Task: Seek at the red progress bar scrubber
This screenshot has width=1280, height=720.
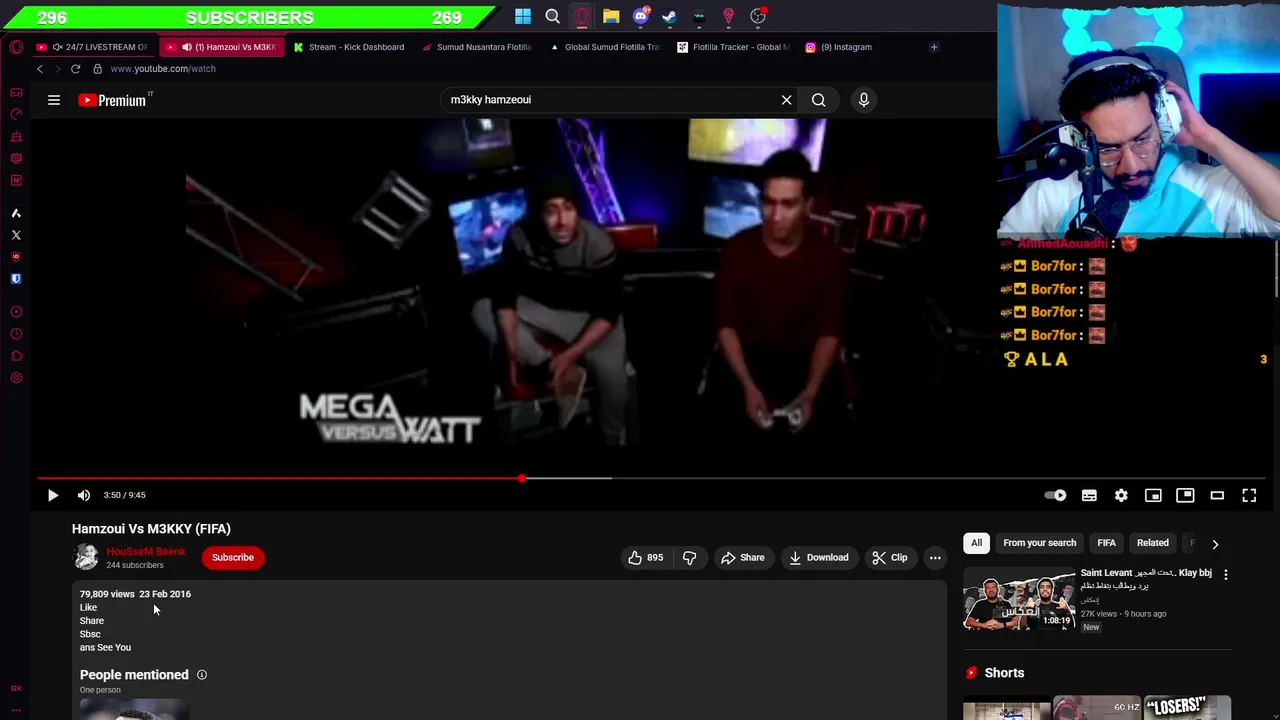Action: 521,479
